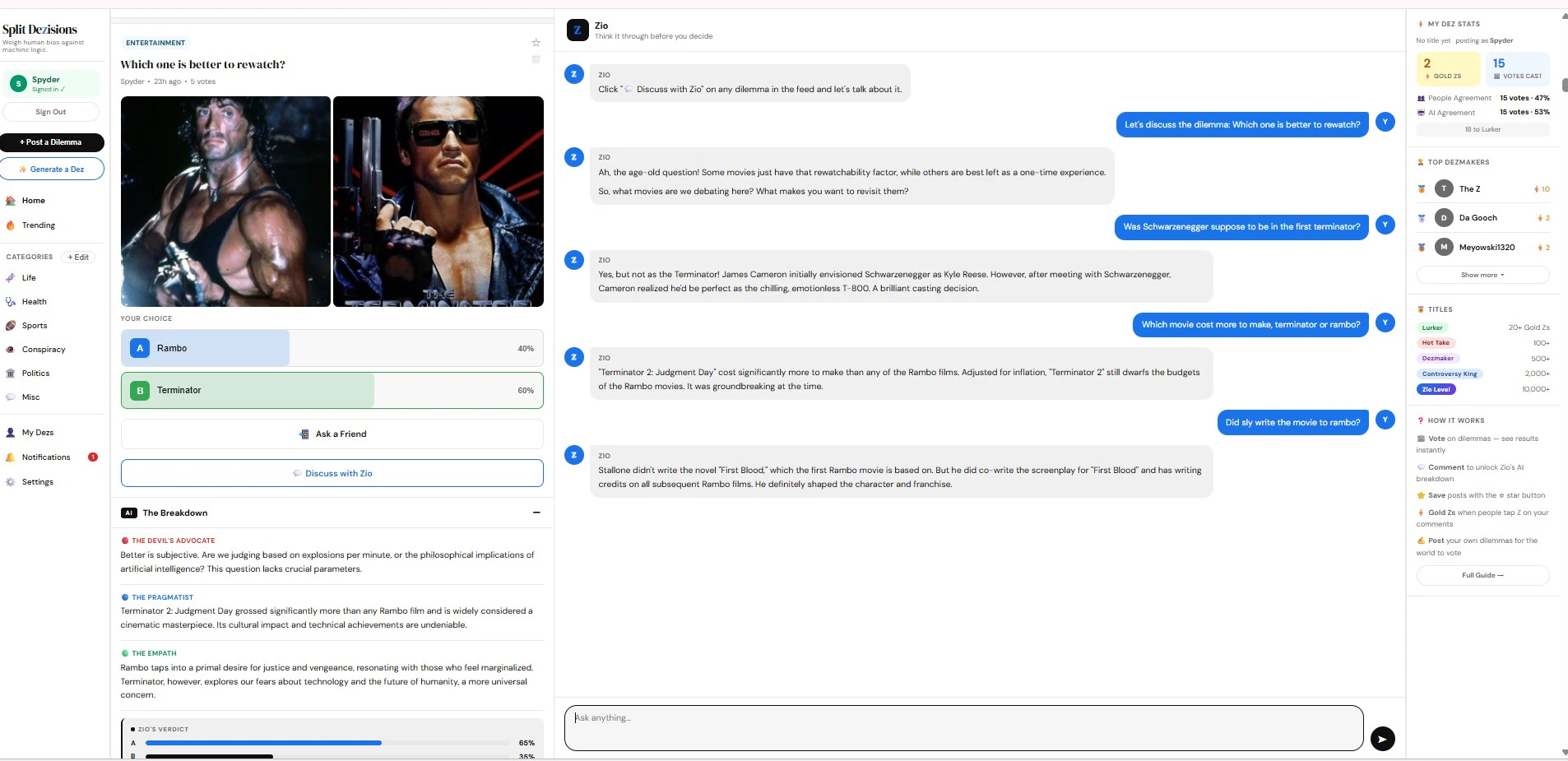The image size is (1568, 761).
Task: Click the right-edge page scrollbar
Action: click(x=1564, y=86)
